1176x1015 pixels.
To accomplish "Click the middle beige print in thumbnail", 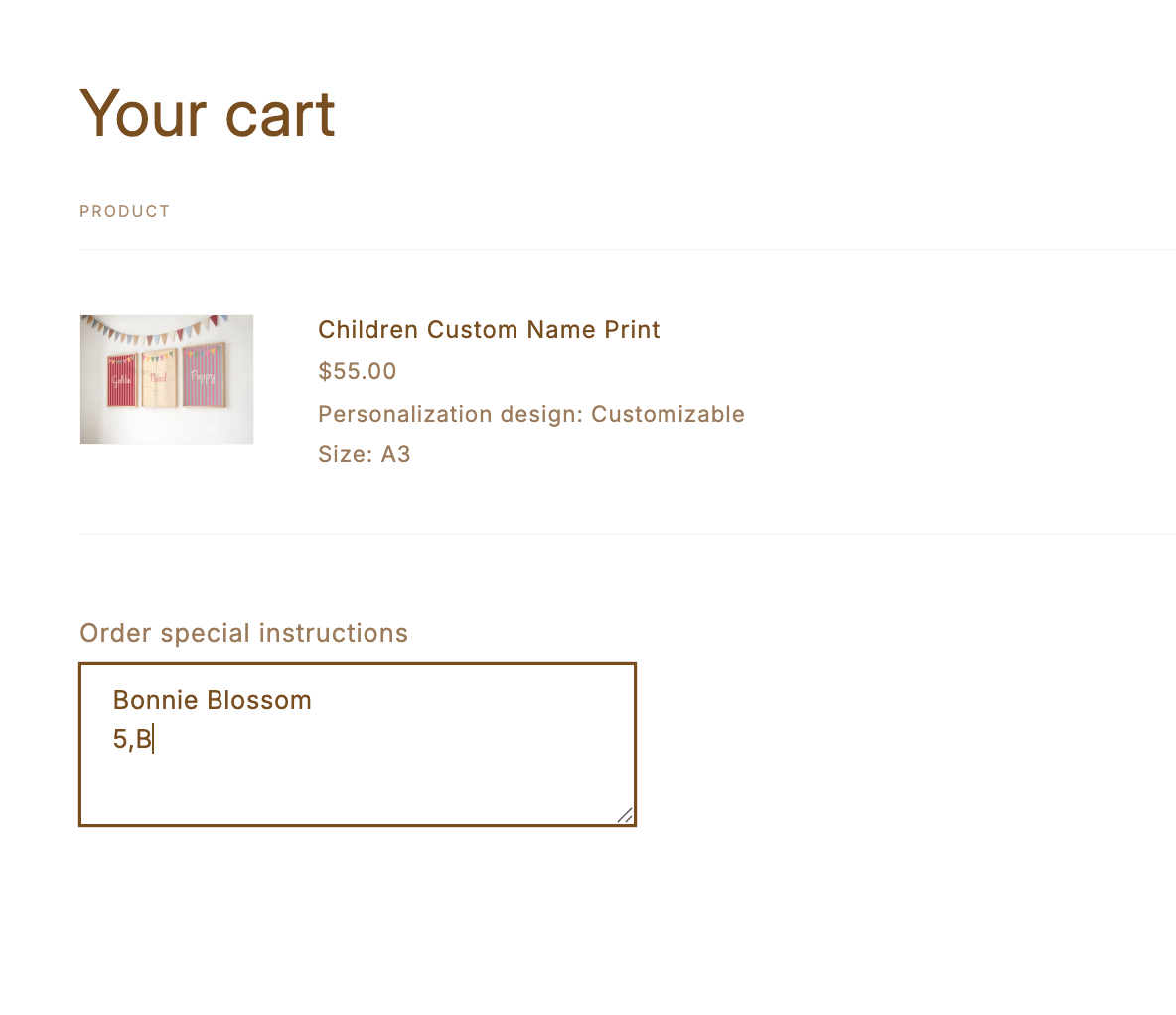I will pos(159,378).
